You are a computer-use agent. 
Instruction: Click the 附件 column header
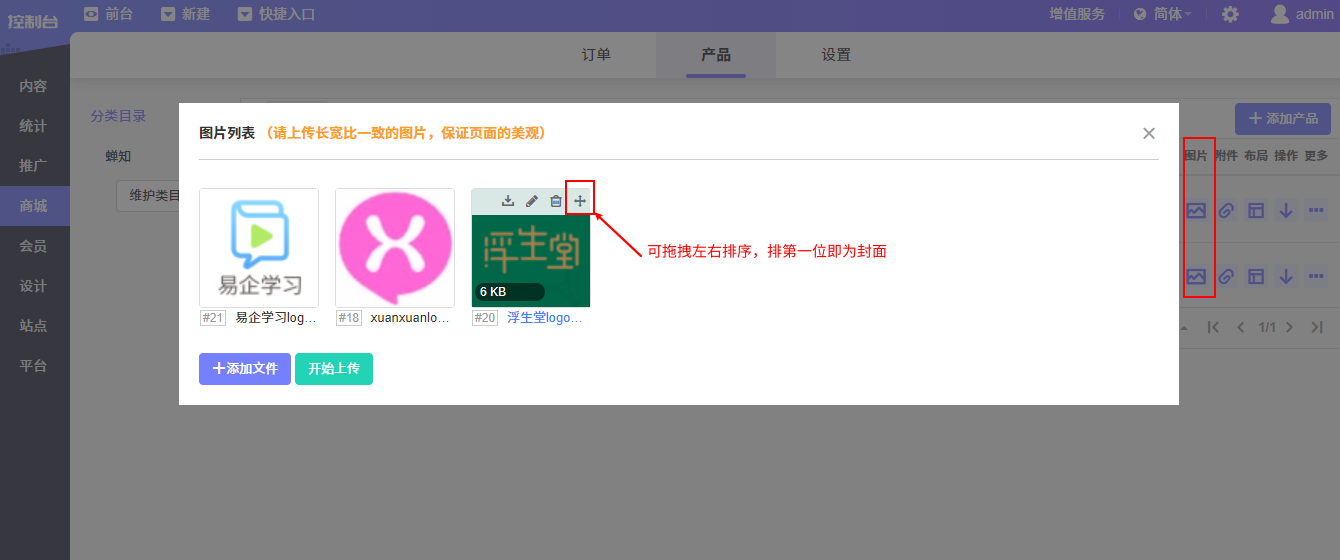pos(1226,156)
